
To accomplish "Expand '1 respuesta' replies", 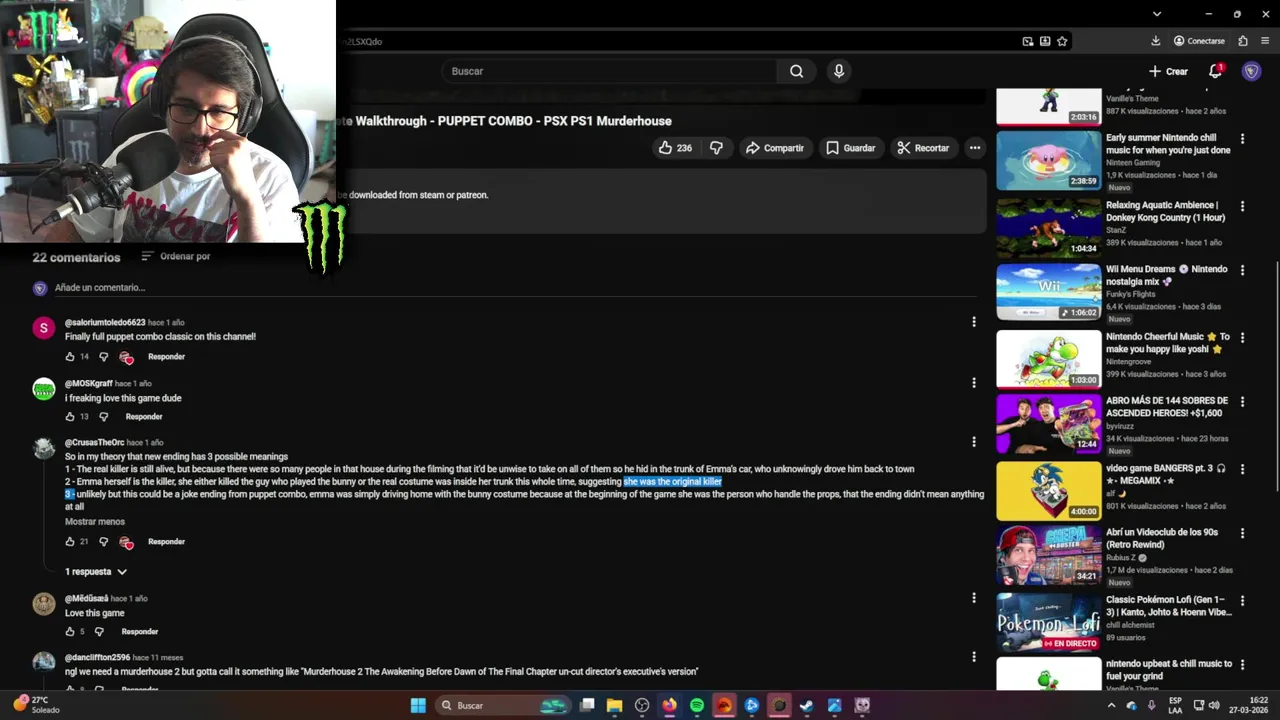I will (97, 572).
